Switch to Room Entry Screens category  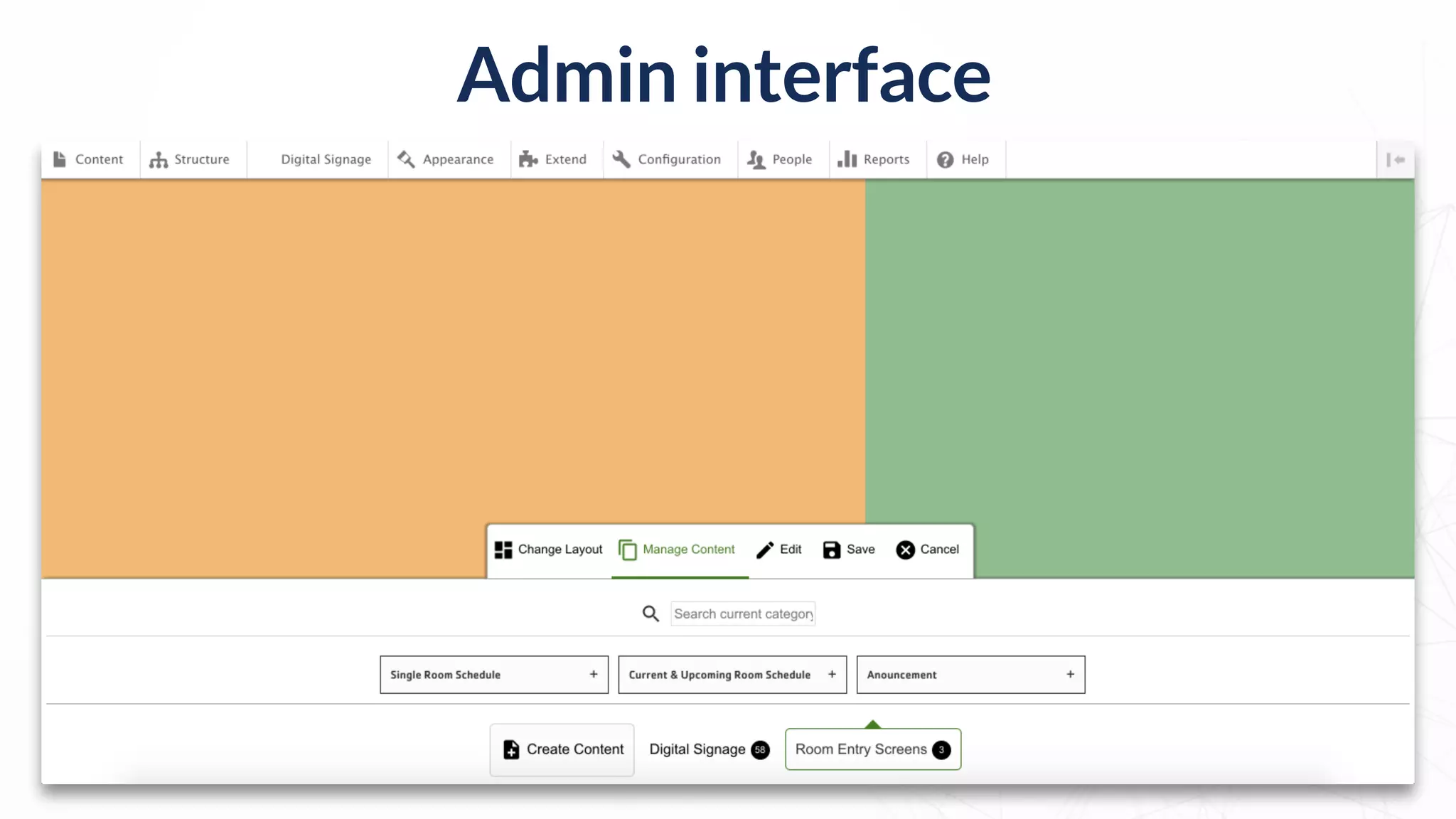coord(873,749)
